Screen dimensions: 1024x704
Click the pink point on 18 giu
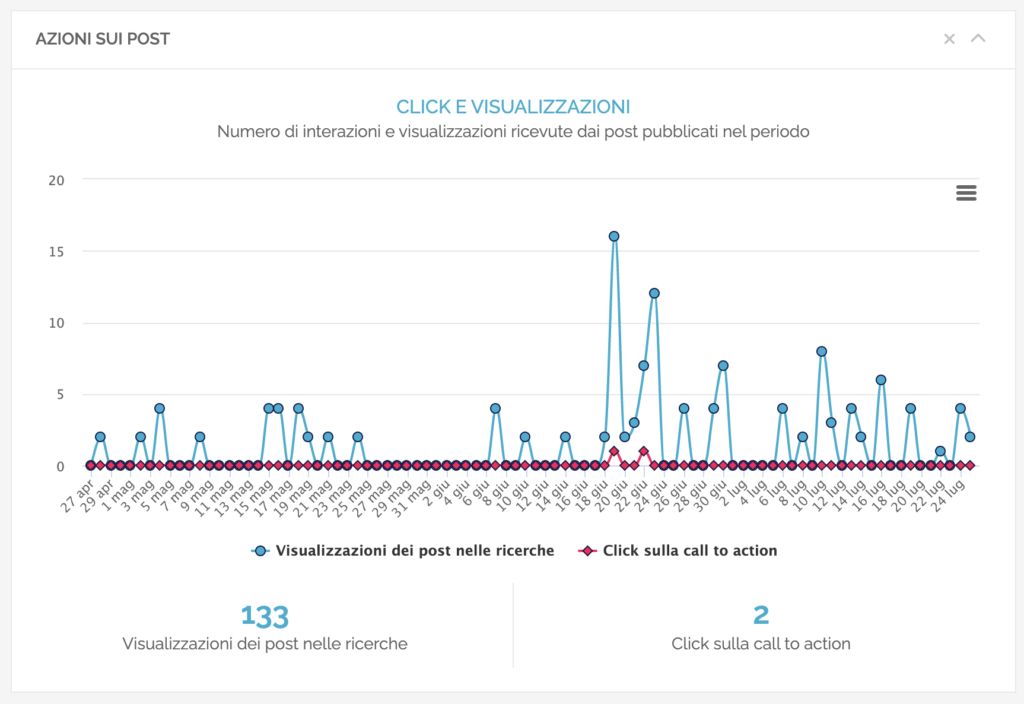coord(614,451)
